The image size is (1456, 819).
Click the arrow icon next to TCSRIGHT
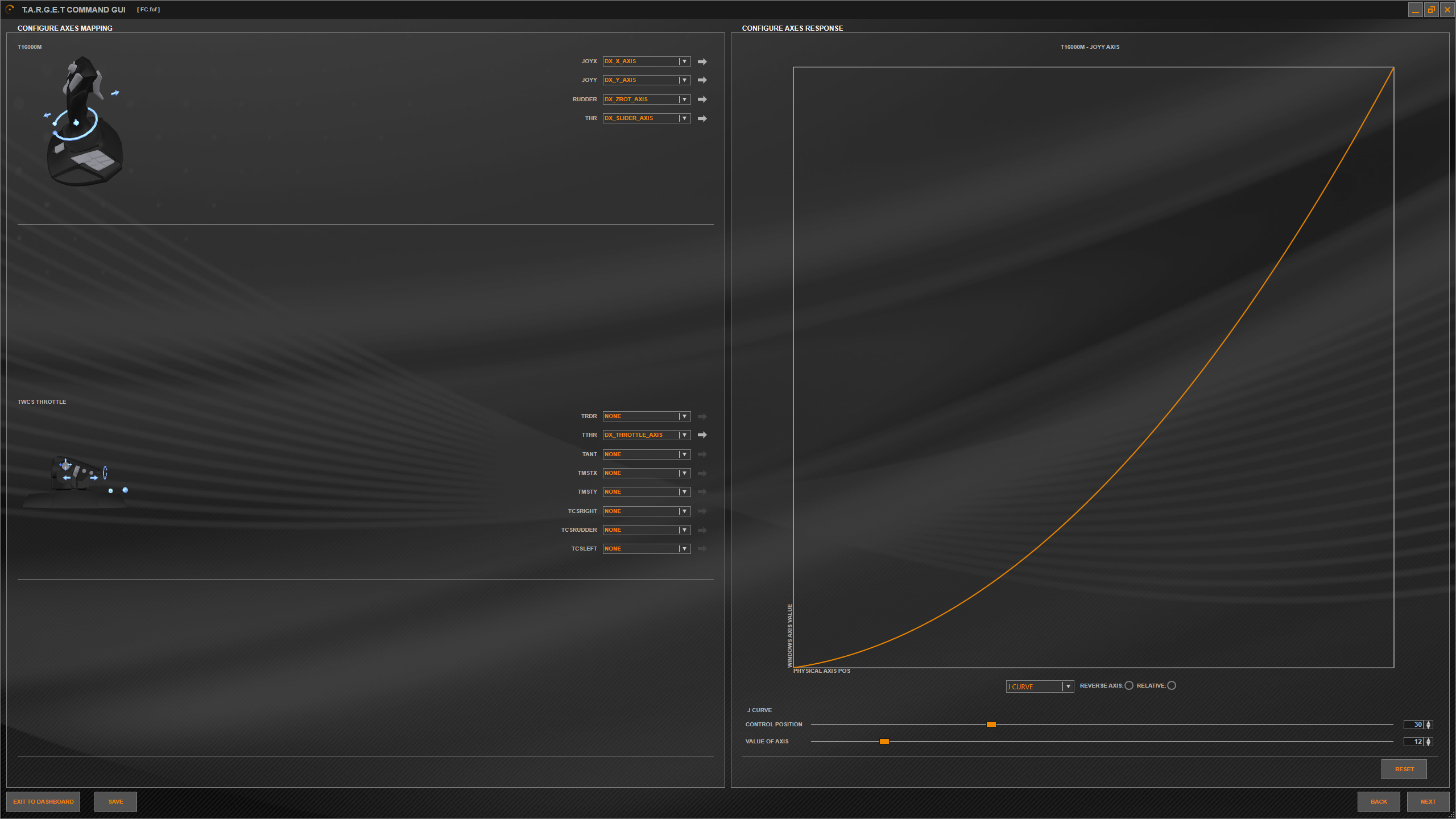coord(702,511)
